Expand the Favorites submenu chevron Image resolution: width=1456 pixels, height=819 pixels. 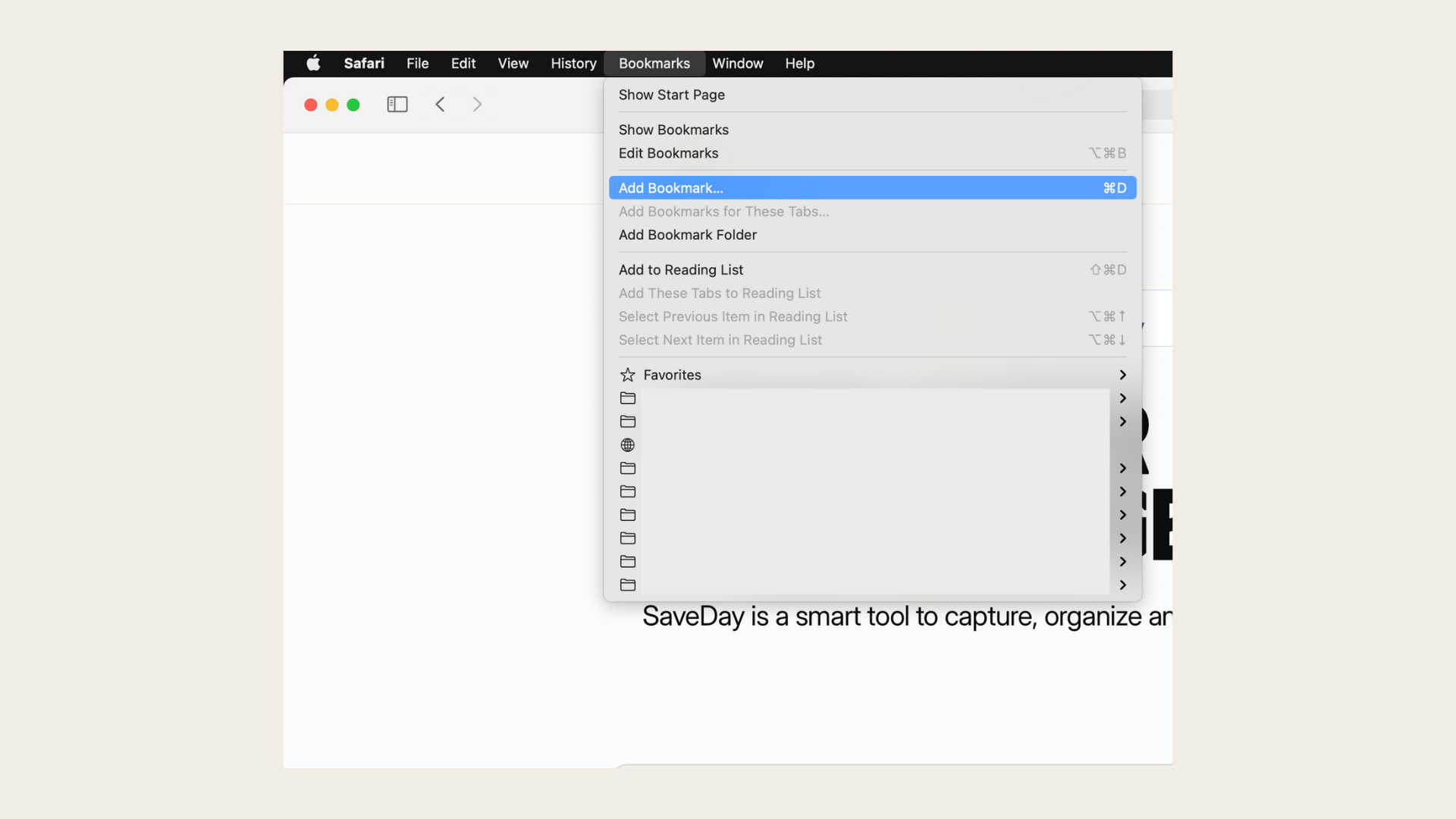point(1123,375)
